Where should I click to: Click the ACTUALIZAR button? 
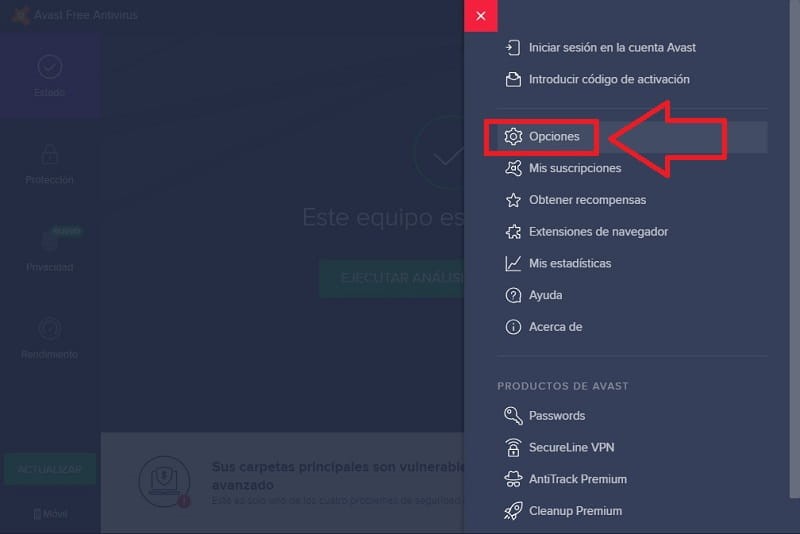tap(49, 469)
